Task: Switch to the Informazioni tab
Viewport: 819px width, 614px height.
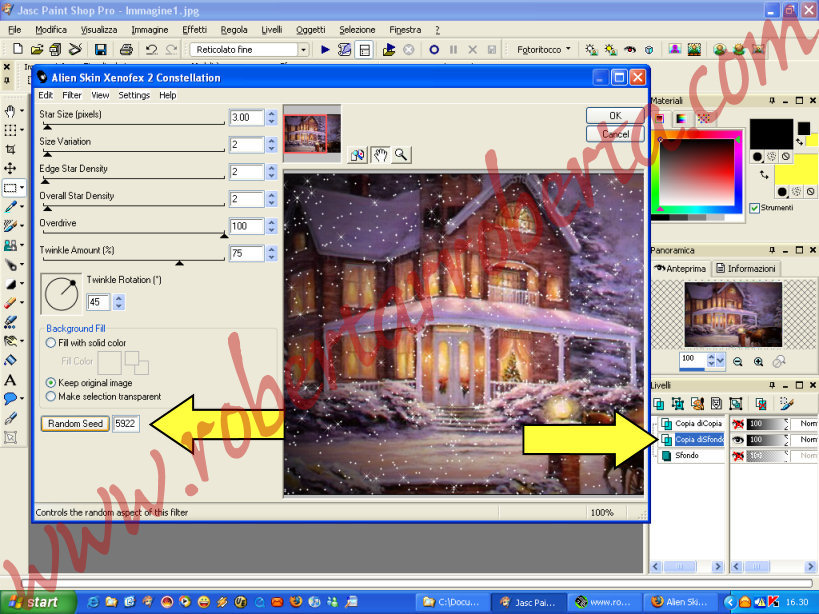Action: 746,268
